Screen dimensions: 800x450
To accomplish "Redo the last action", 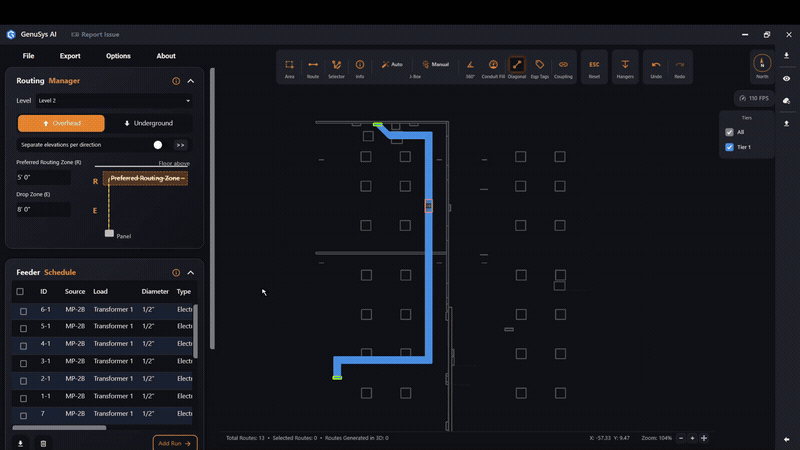I will [x=680, y=68].
